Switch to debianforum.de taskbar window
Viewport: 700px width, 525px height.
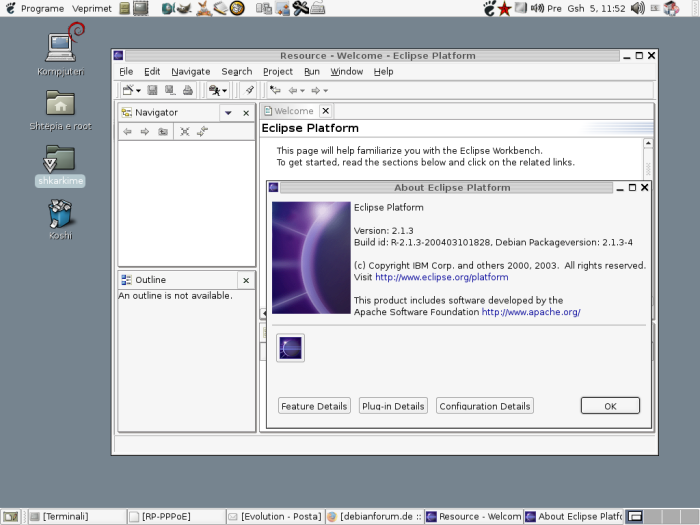coord(375,517)
